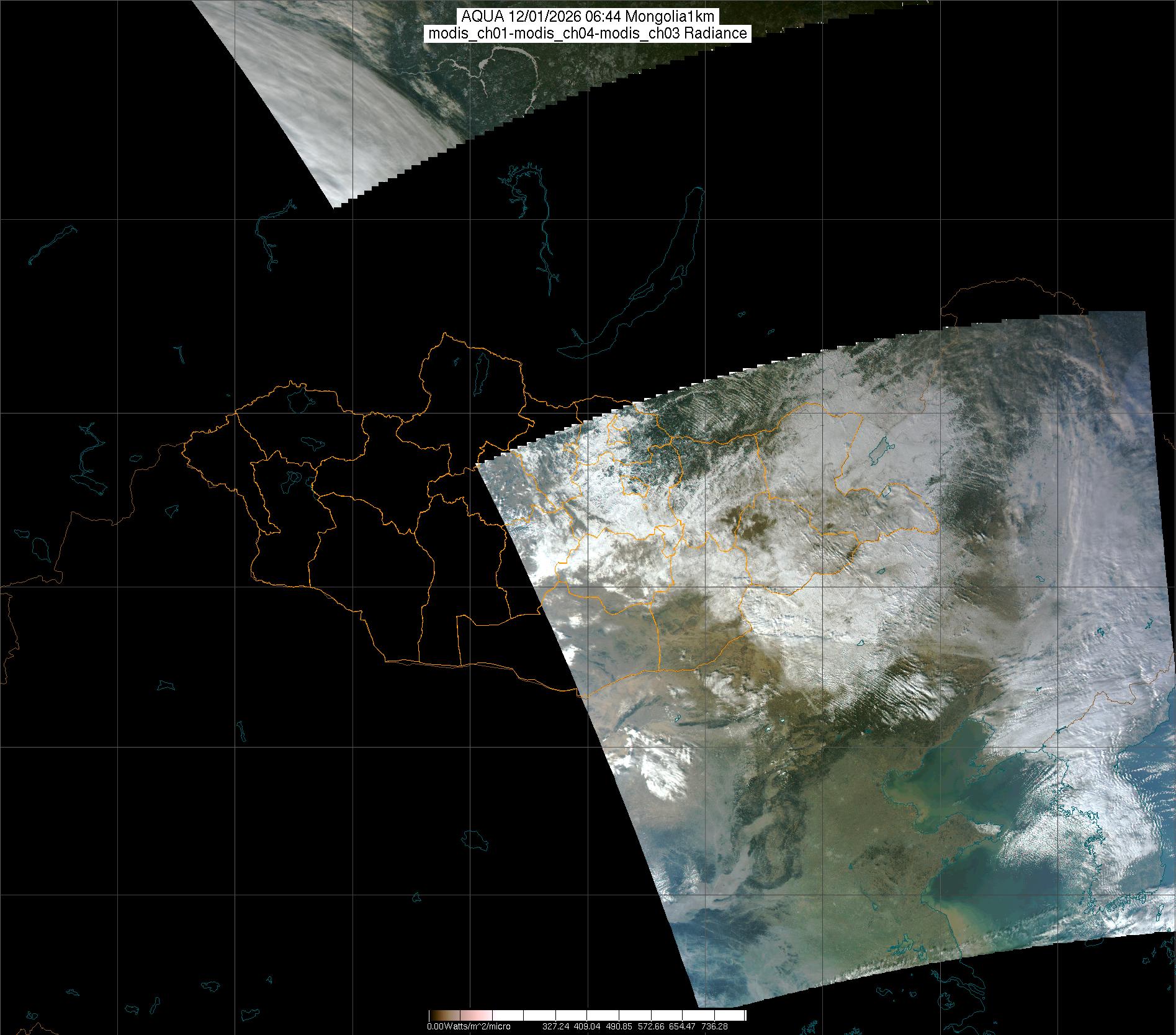Click the radiance color scale bar
Screen dimensions: 1176x1035
(x=587, y=1016)
